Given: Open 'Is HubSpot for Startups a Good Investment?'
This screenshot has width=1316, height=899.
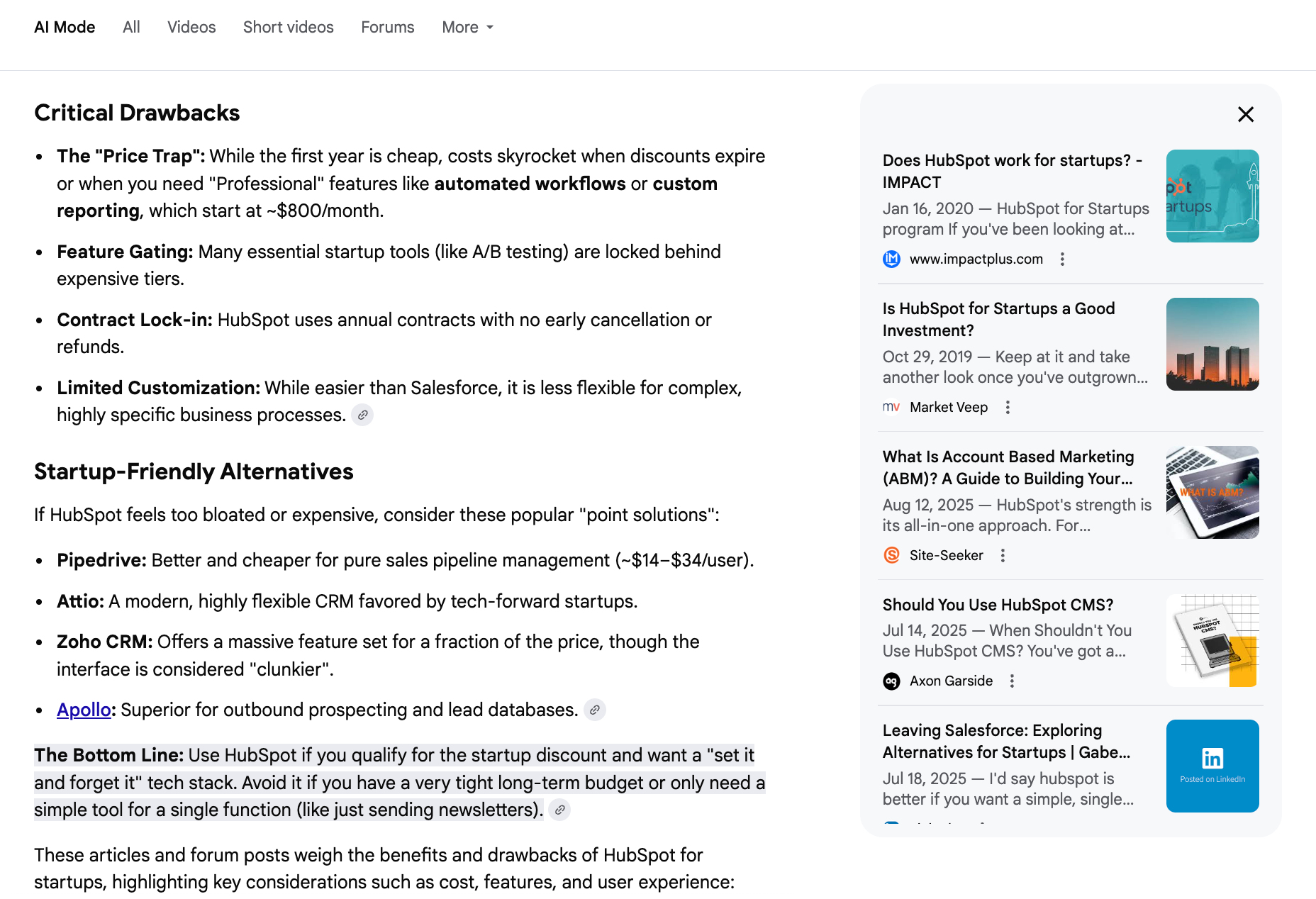Looking at the screenshot, I should [x=998, y=319].
